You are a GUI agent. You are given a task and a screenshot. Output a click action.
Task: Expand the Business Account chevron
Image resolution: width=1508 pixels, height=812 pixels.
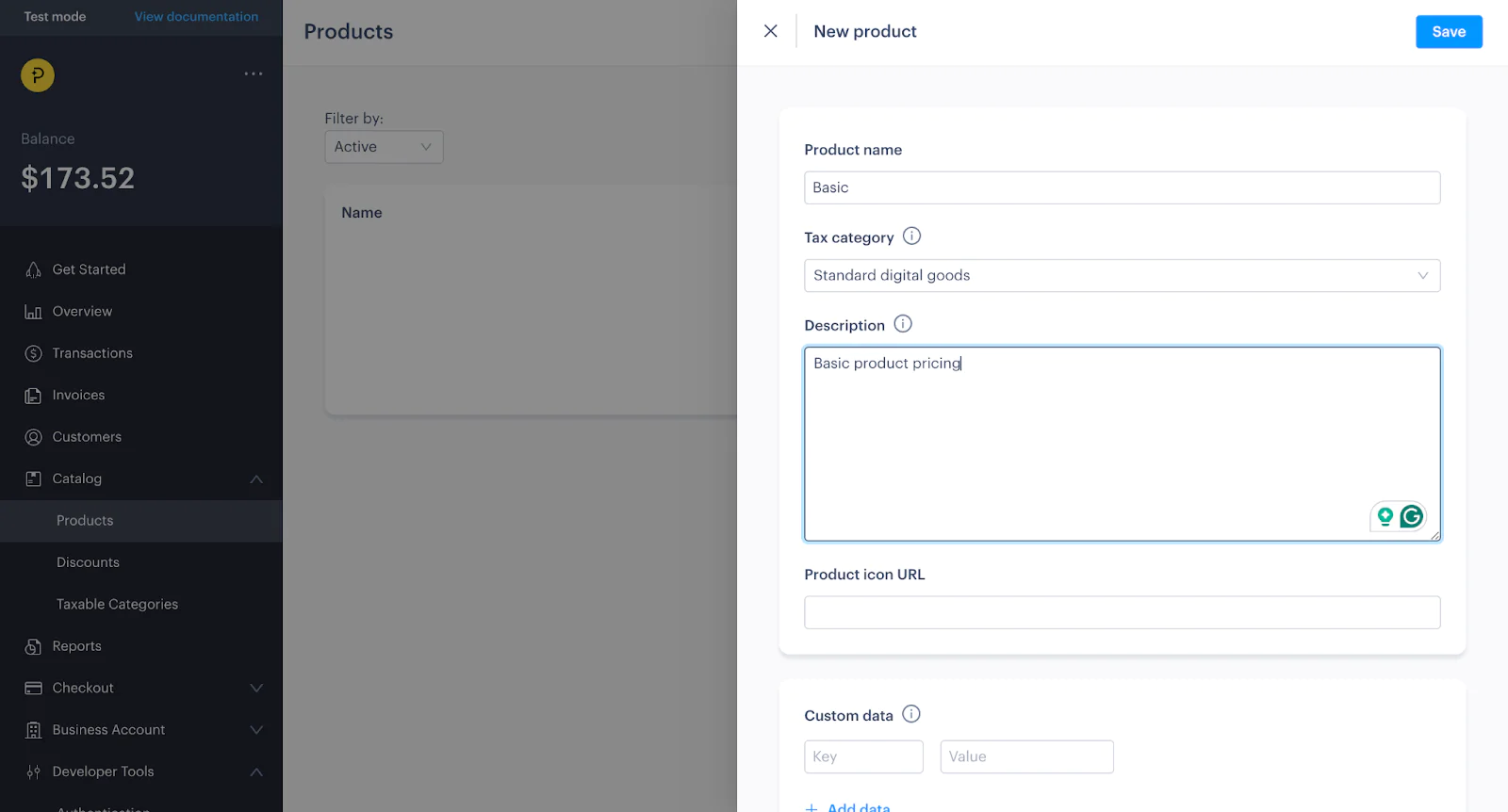click(x=256, y=730)
